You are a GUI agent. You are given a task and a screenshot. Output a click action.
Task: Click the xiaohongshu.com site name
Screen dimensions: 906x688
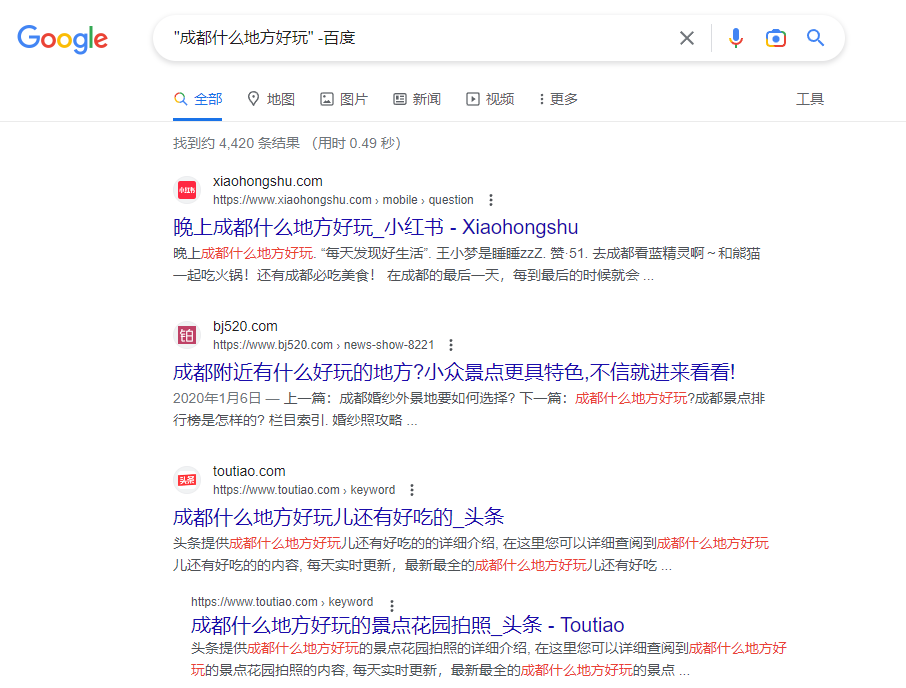click(x=268, y=181)
